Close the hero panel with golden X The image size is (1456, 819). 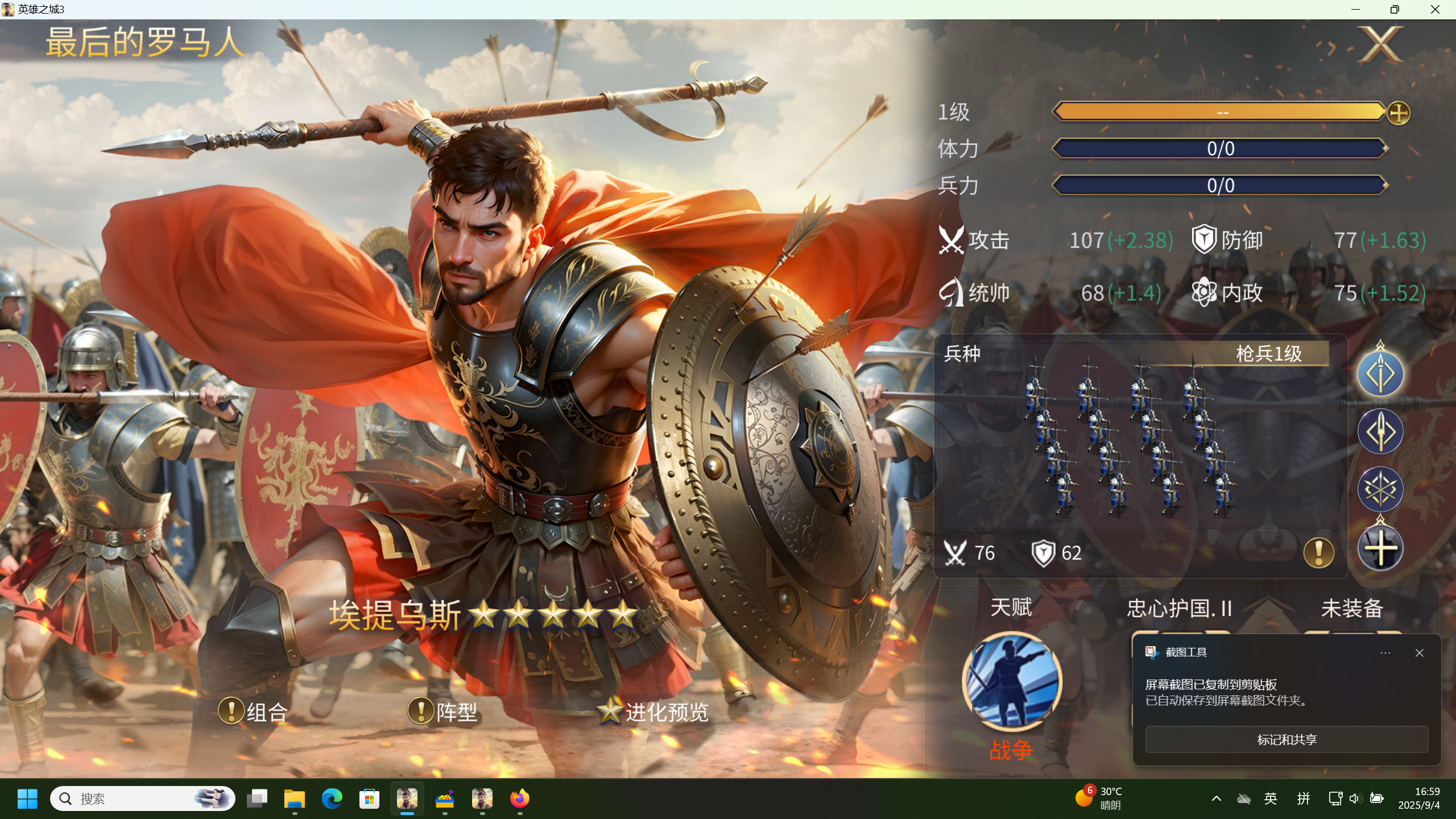1381,44
